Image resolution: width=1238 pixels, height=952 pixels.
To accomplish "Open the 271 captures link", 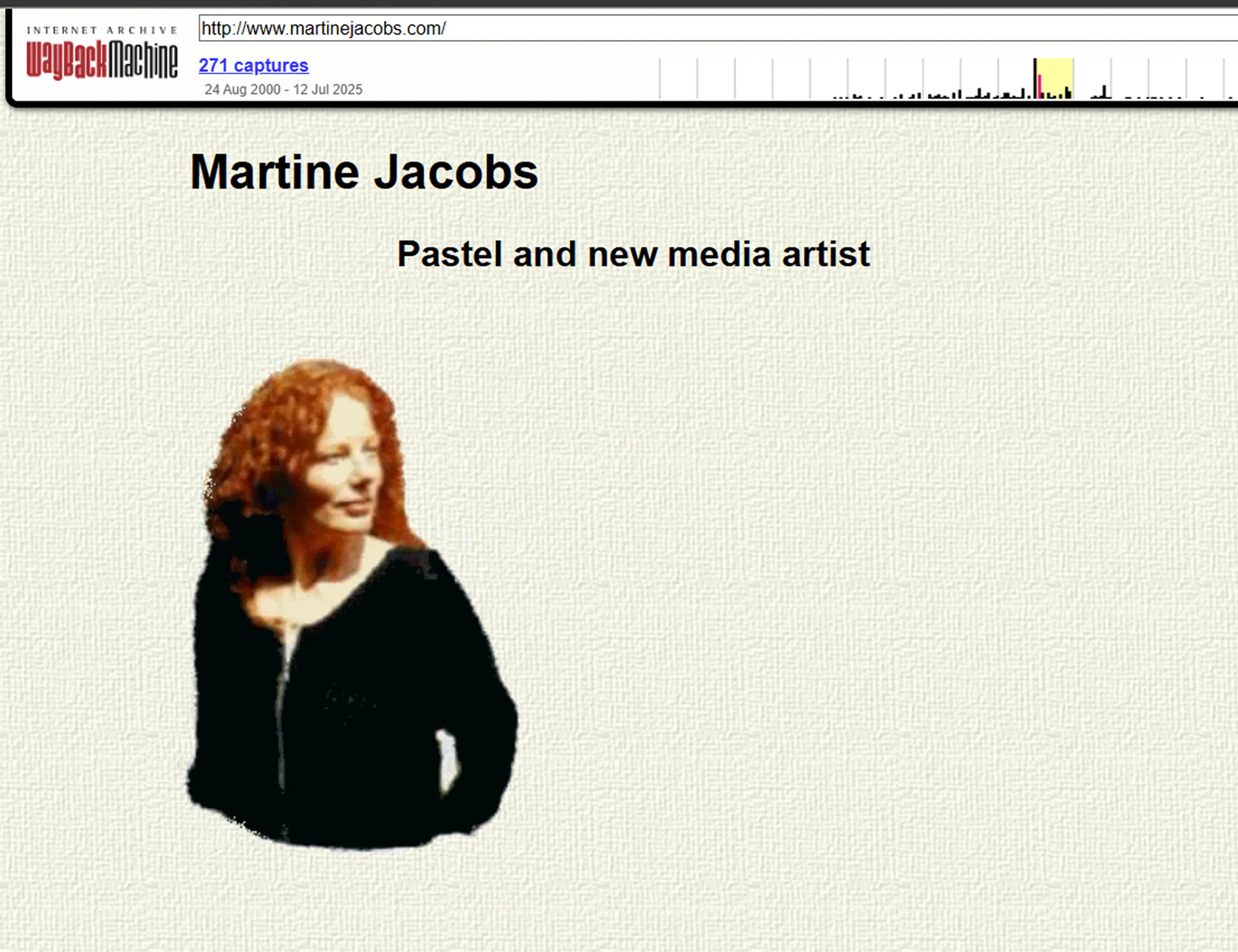I will click(253, 65).
